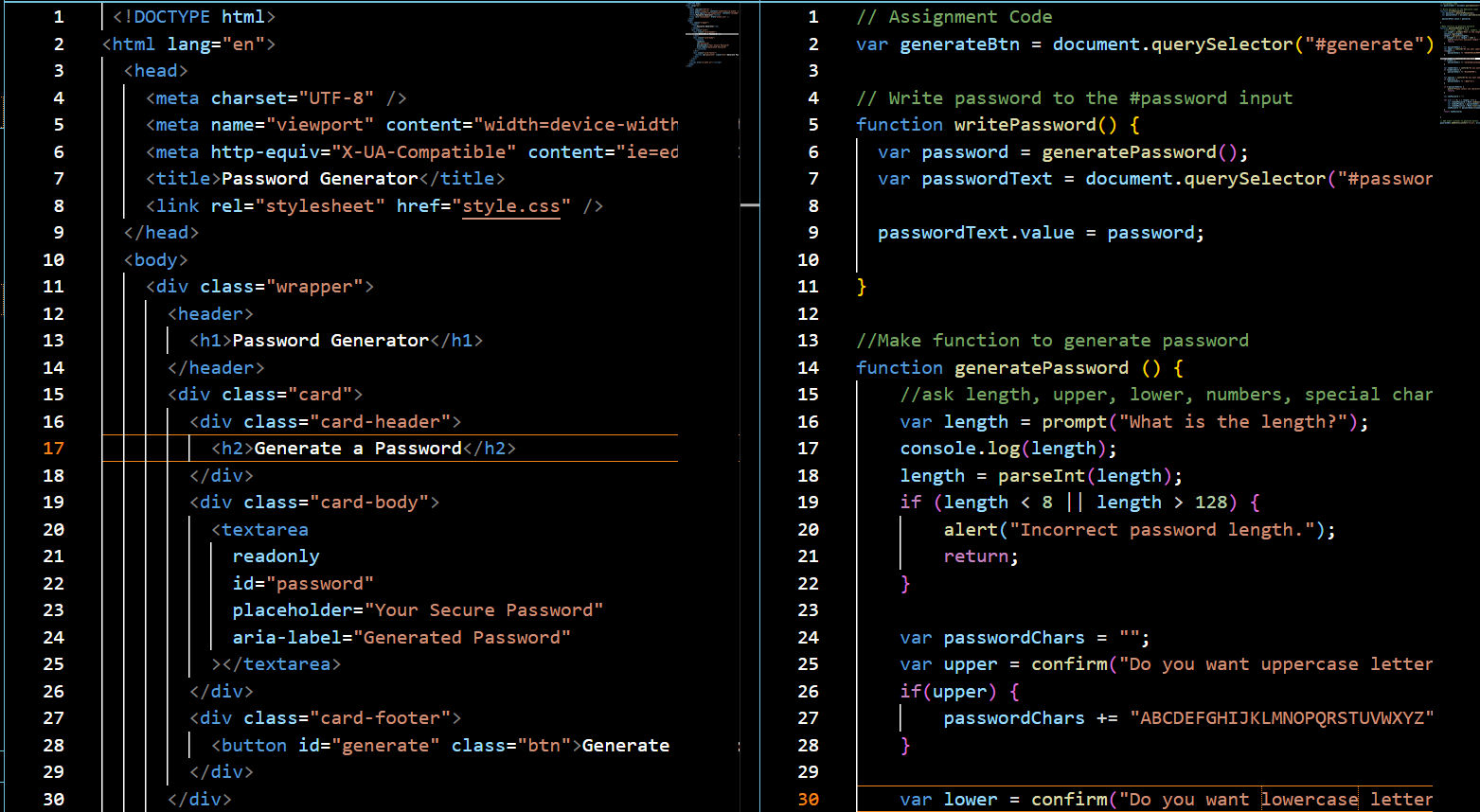Click the readonly attribute of the textarea
Image resolution: width=1480 pixels, height=812 pixels.
(276, 556)
